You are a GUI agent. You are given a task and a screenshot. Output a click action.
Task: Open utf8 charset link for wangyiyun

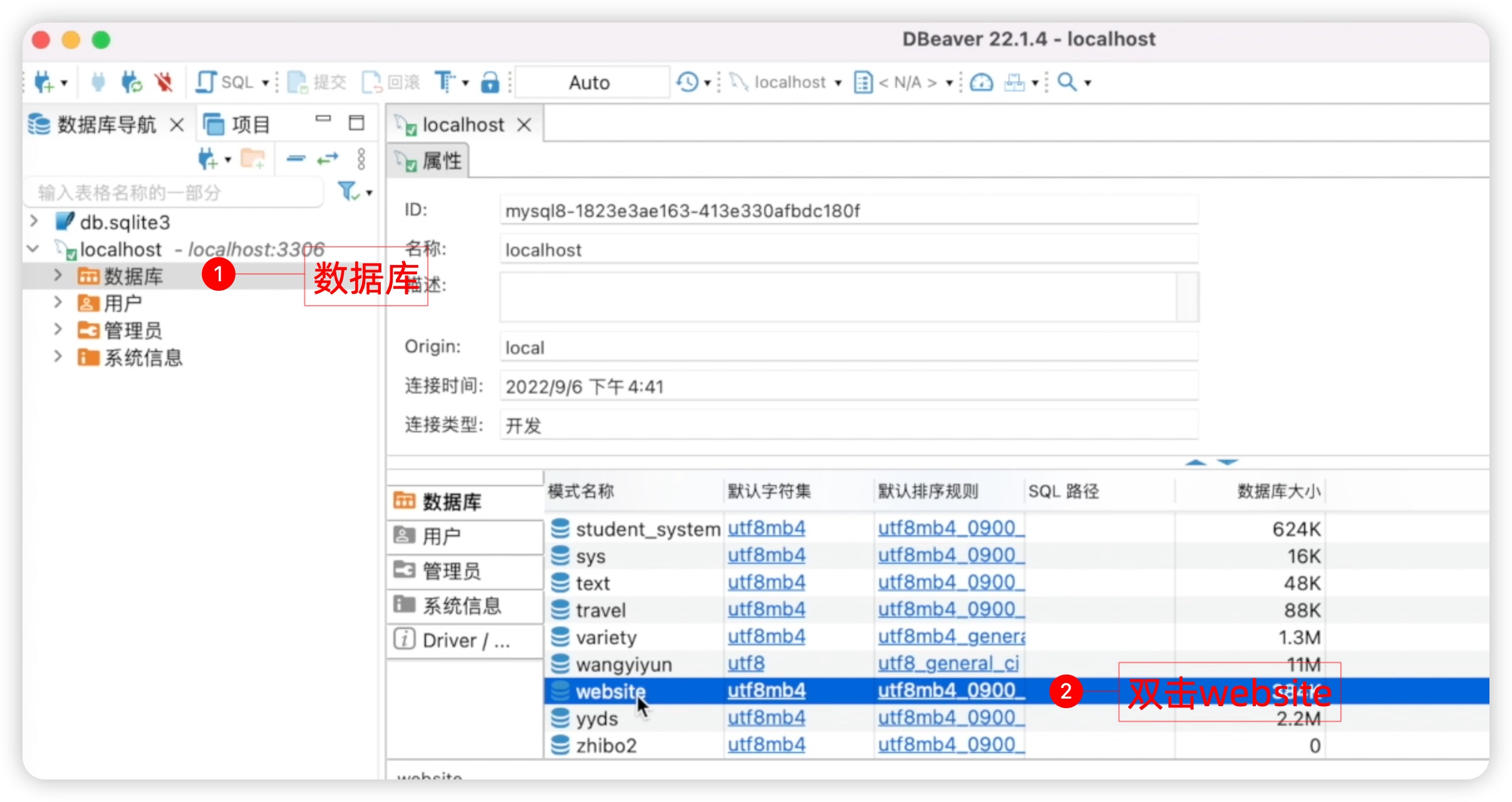(746, 663)
